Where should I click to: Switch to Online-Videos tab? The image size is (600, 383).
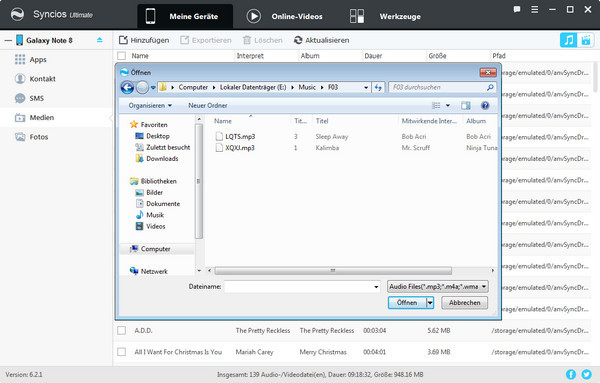coord(285,16)
